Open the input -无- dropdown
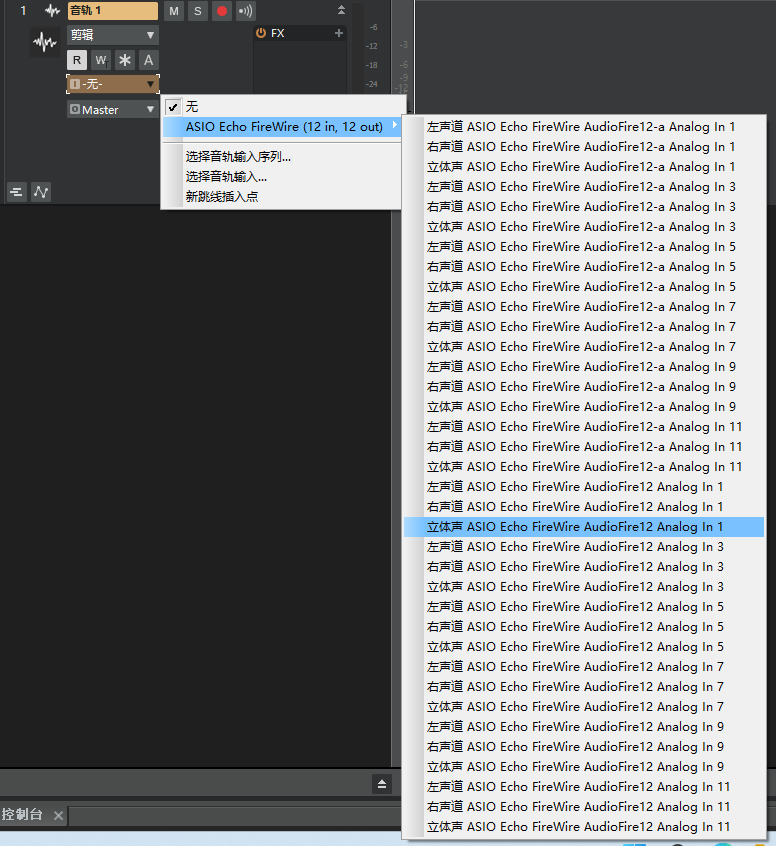The image size is (776, 846). pos(113,84)
